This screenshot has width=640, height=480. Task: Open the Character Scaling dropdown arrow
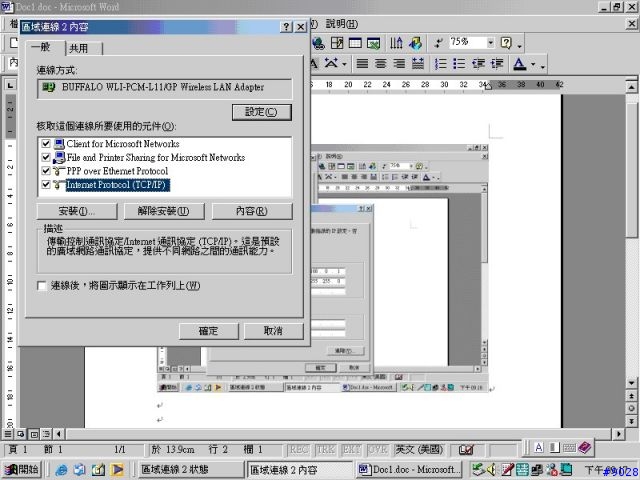tap(344, 64)
